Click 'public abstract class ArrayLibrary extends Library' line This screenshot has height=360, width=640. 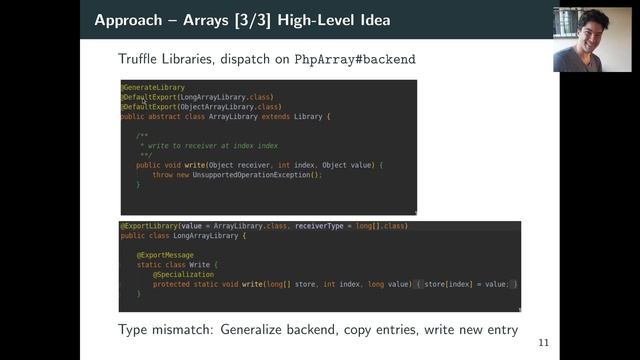226,117
